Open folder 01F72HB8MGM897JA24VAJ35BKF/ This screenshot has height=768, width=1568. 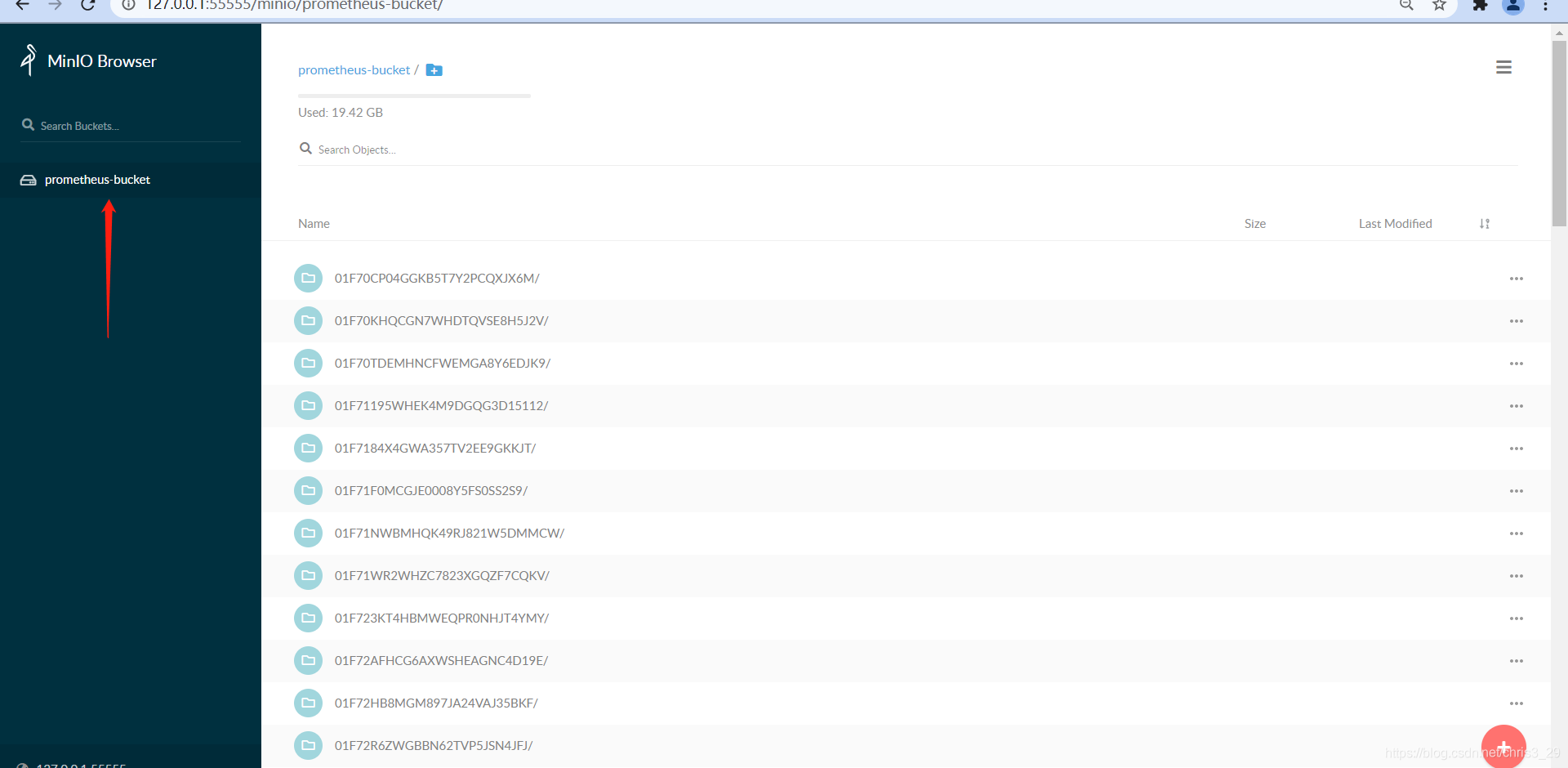[x=436, y=703]
